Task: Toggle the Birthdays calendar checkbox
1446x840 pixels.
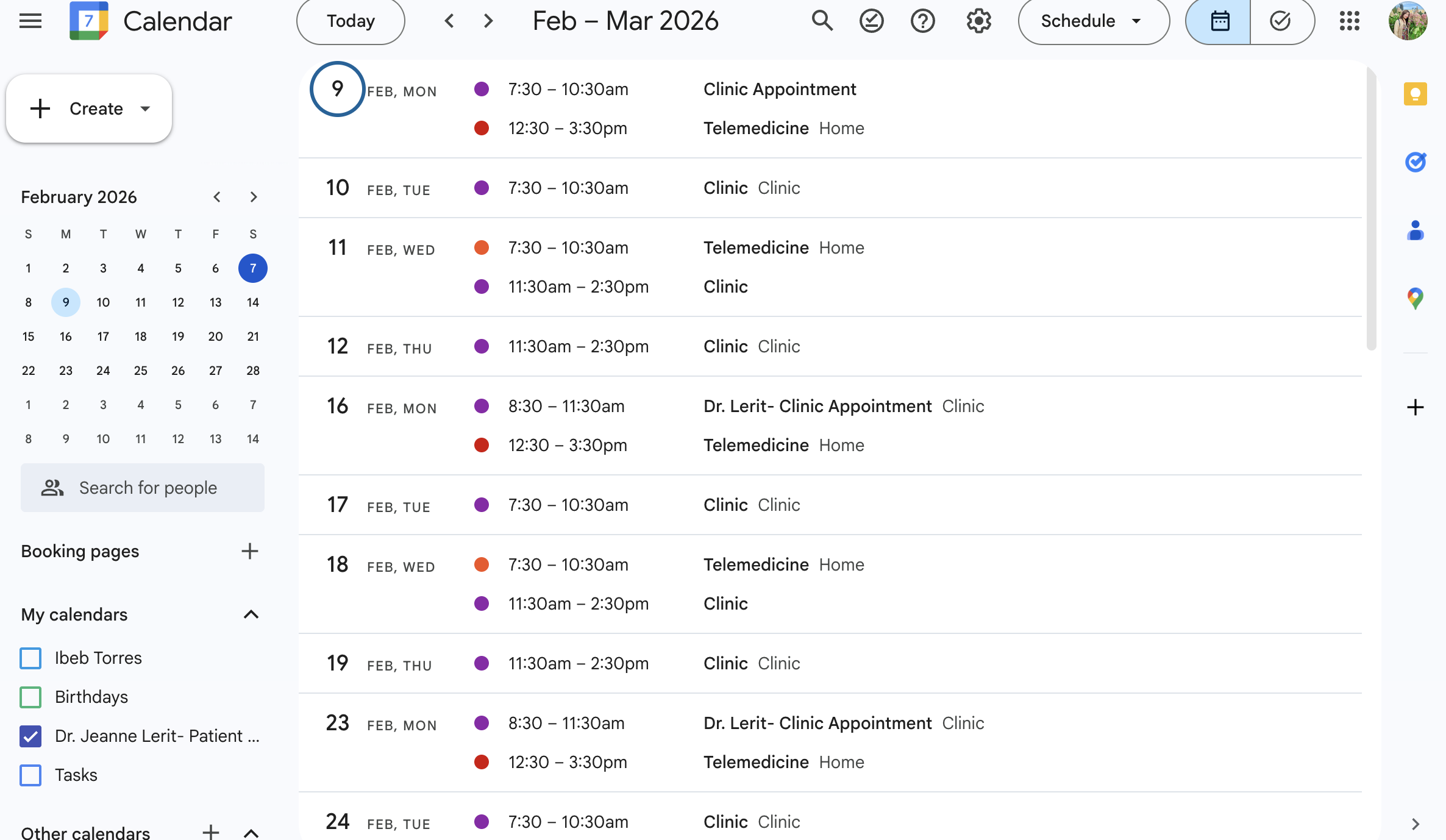Action: 30,697
